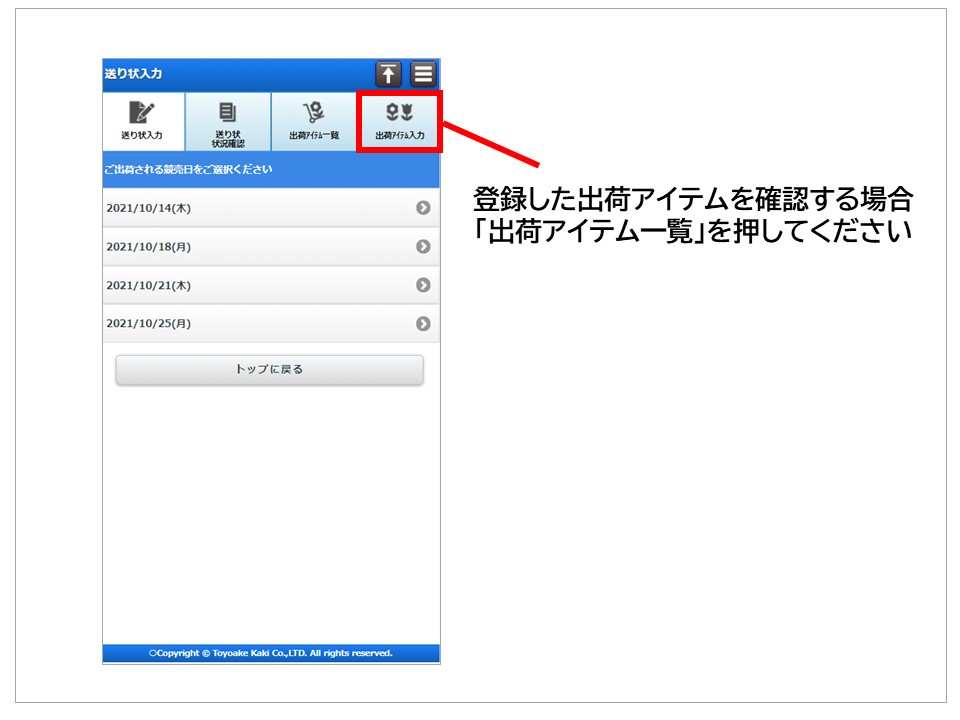Click the document icon for 送り状状況確認
The width and height of the screenshot is (960, 720).
228,111
